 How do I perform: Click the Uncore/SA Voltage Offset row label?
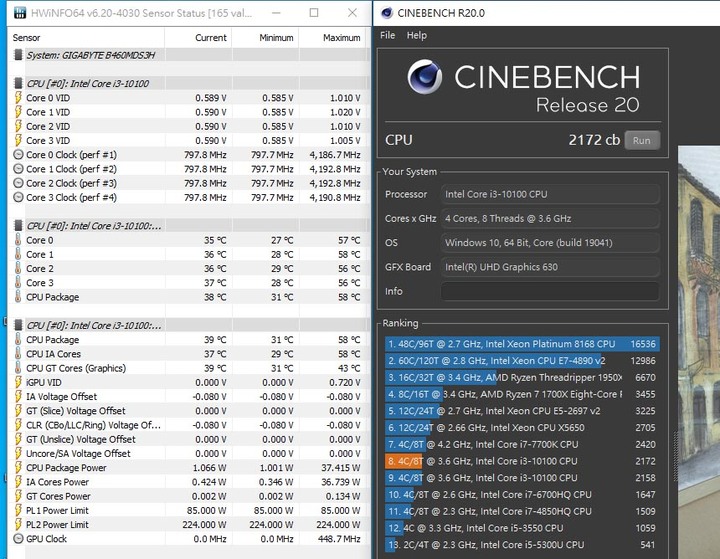tap(78, 454)
